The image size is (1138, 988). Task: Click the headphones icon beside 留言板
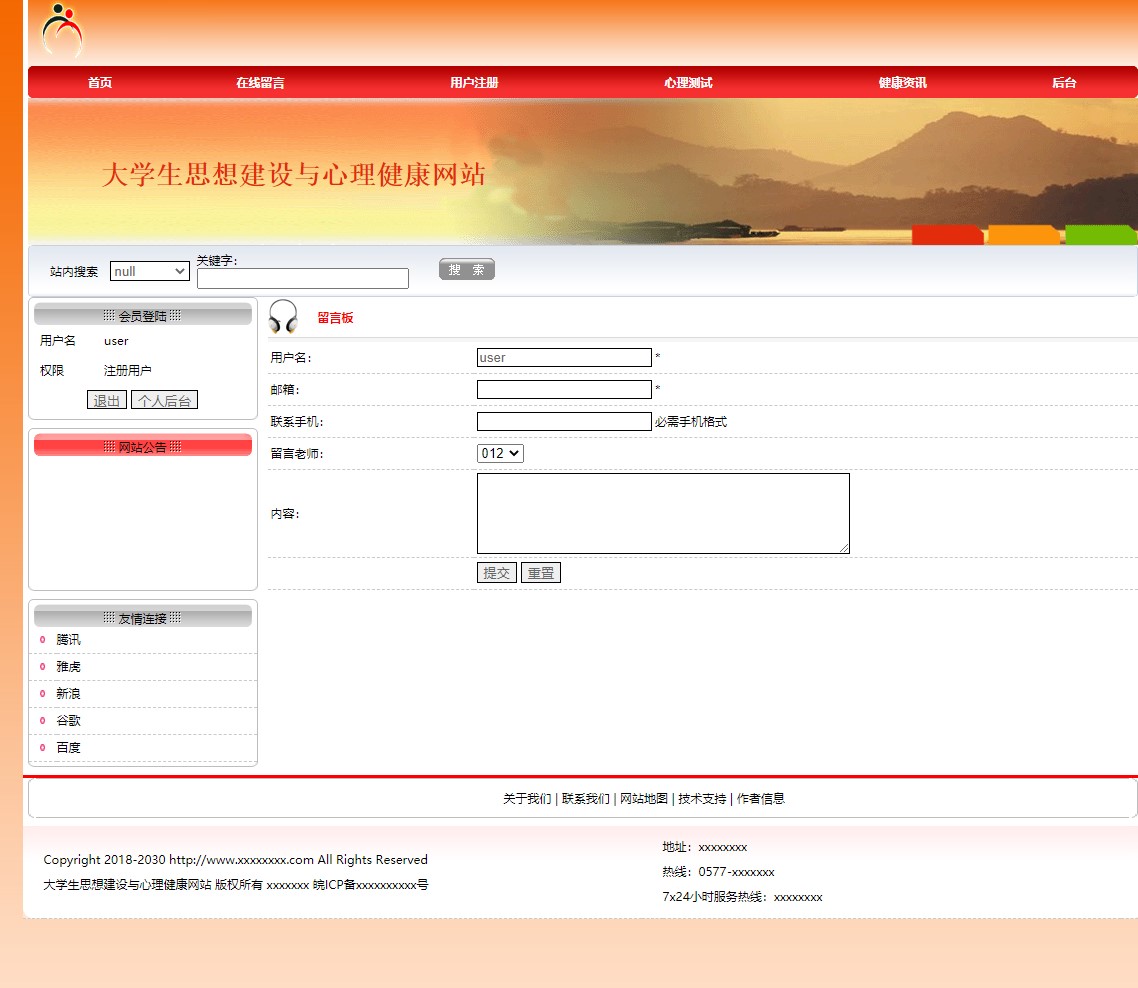[283, 316]
